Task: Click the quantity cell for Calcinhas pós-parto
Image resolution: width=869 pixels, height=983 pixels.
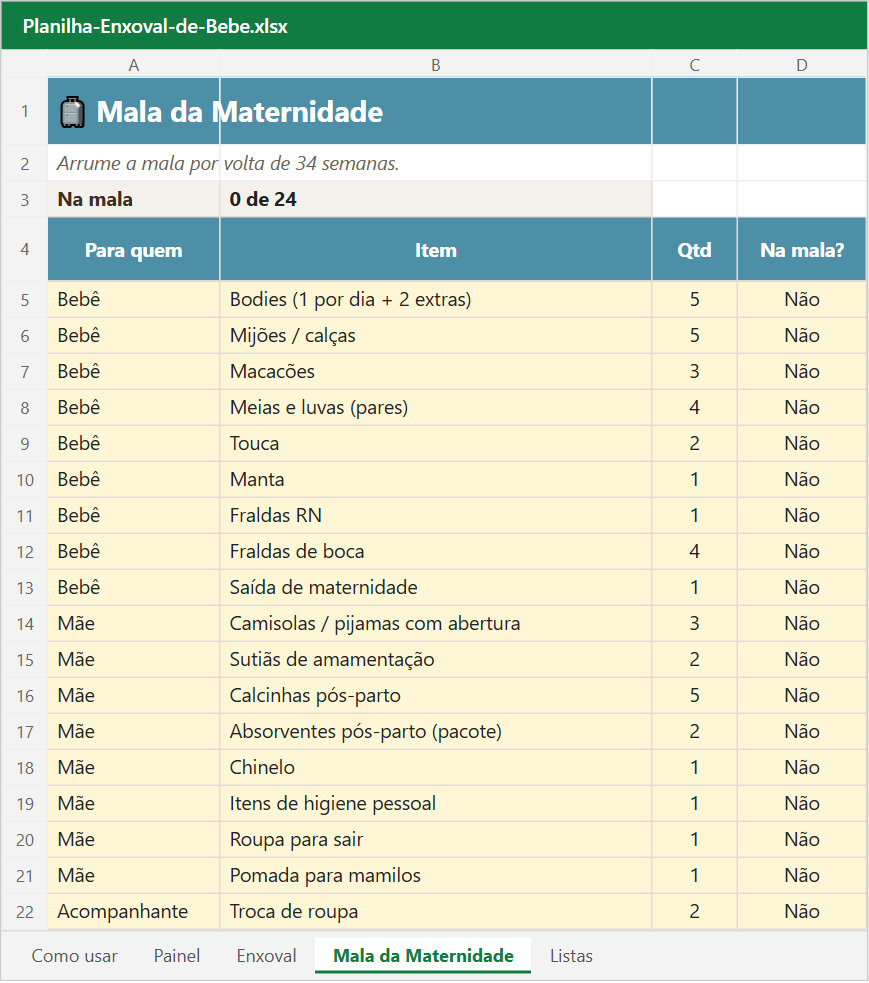Action: [x=695, y=695]
